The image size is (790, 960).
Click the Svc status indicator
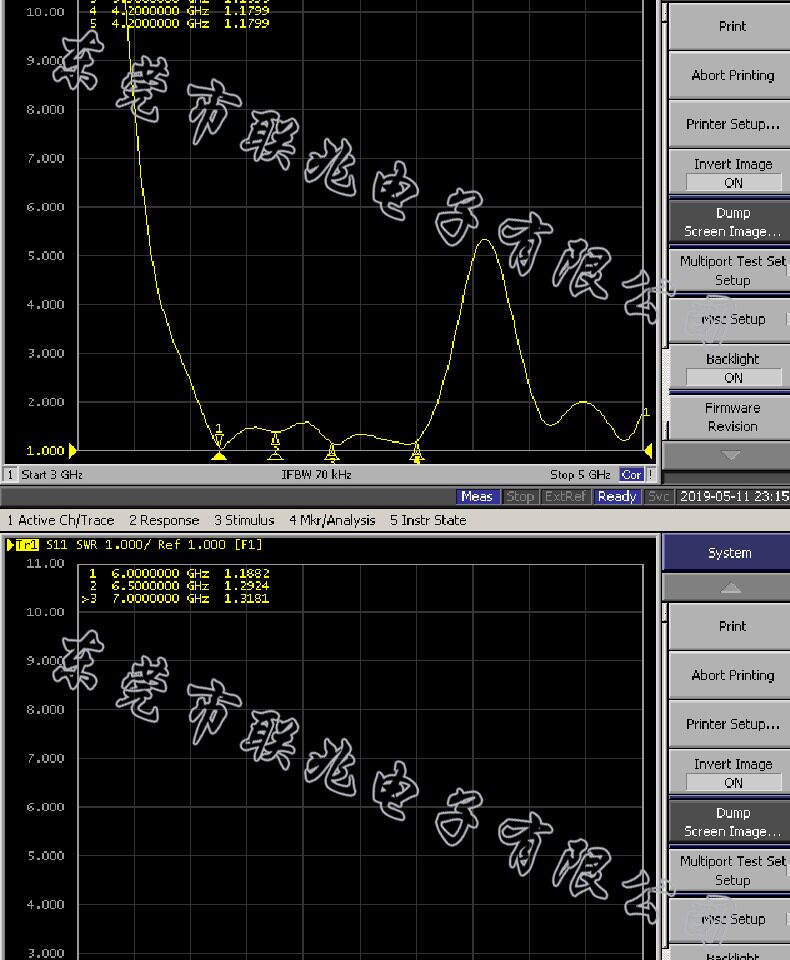coord(658,497)
